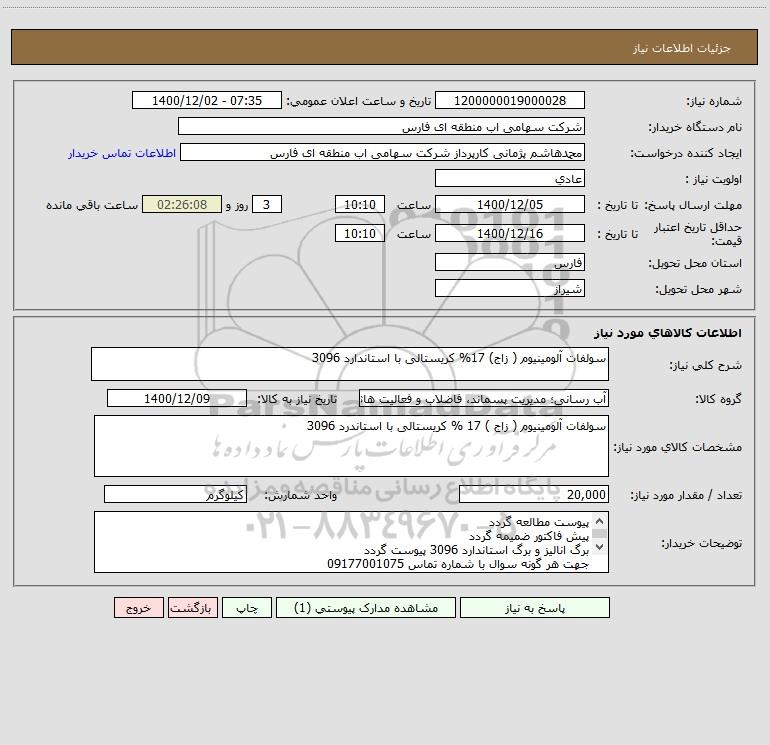Click price validity date 1400/12/16
Image resolution: width=770 pixels, height=745 pixels.
coord(510,233)
